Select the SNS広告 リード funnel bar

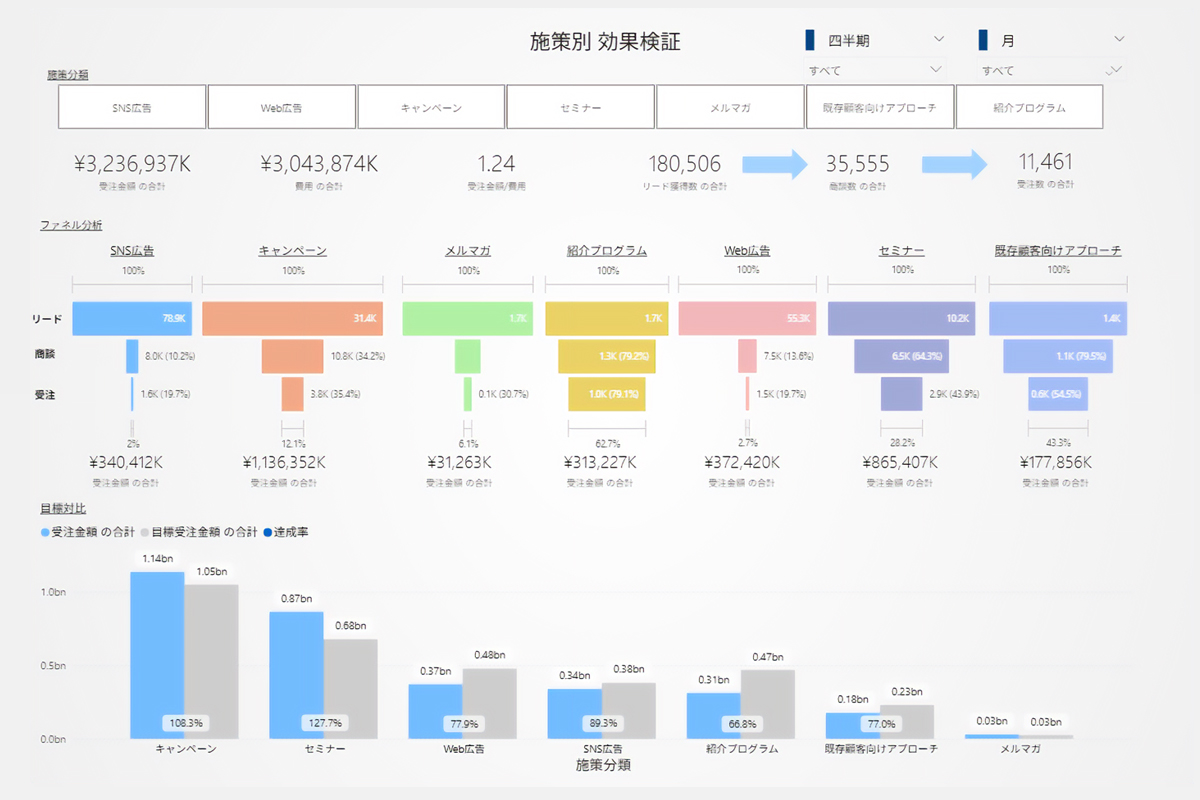click(131, 319)
